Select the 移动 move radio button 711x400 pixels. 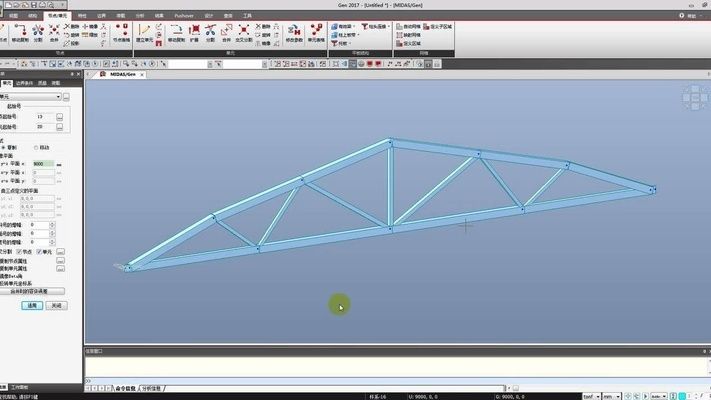41,147
